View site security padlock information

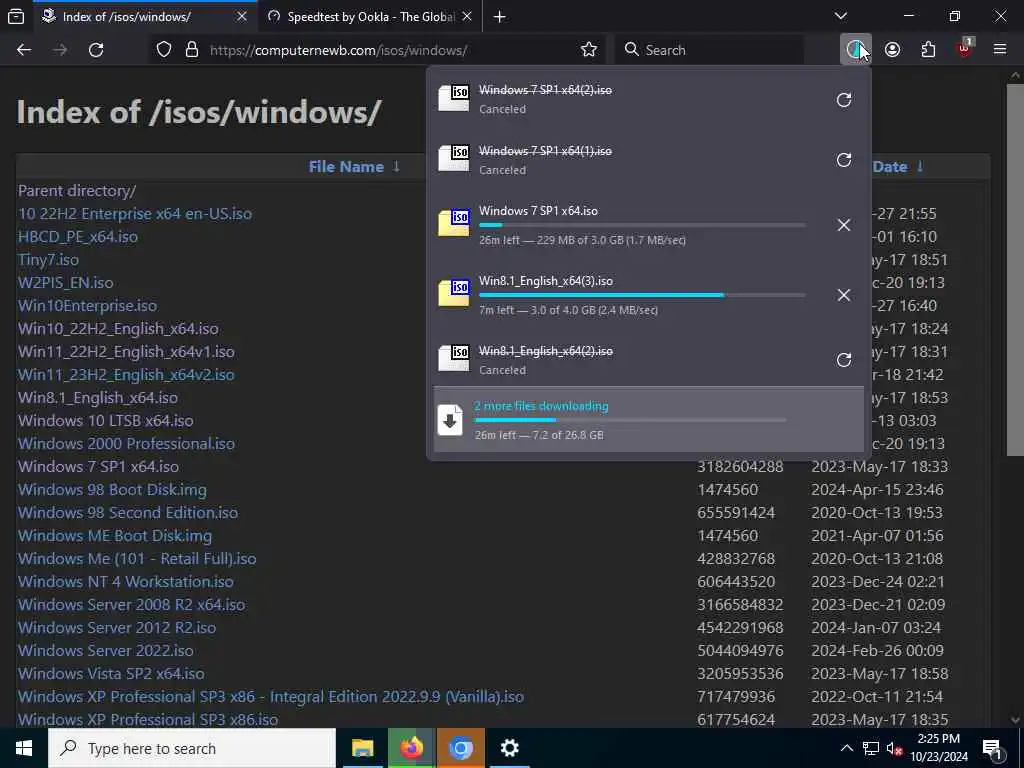tap(191, 50)
